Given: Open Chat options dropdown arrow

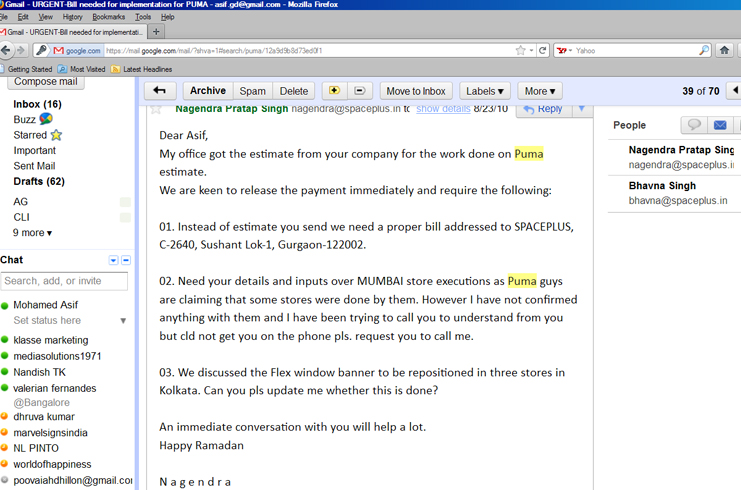Looking at the screenshot, I should point(113,260).
